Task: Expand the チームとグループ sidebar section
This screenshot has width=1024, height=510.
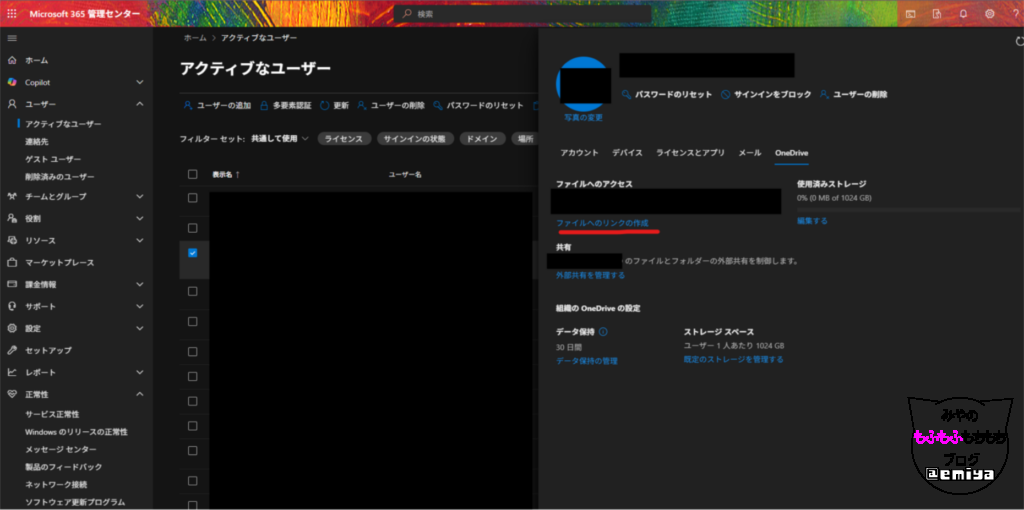Action: pos(139,196)
